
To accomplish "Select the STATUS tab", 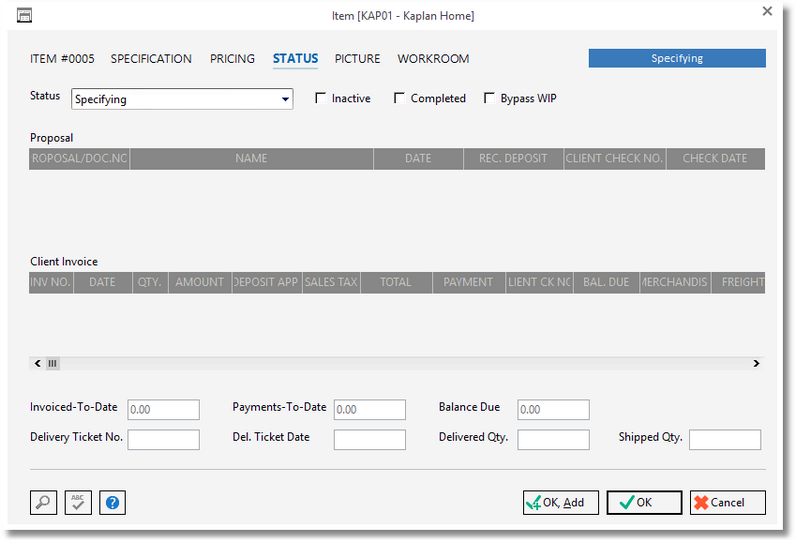I will (x=295, y=59).
